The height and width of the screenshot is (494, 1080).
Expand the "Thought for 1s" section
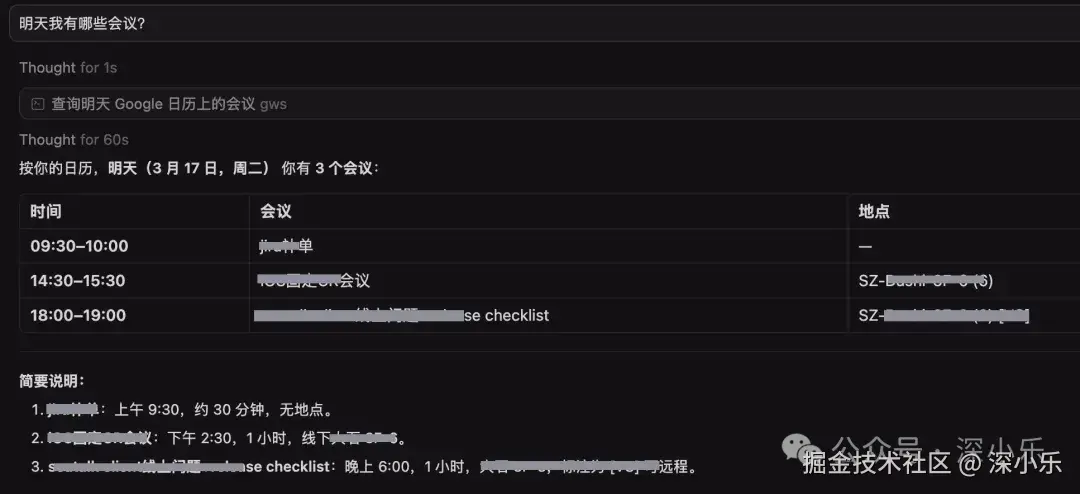coord(68,68)
